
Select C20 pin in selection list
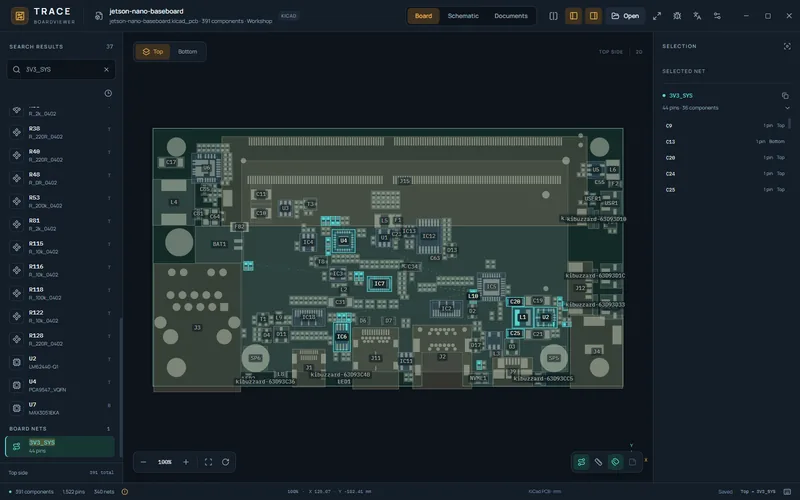[724, 158]
